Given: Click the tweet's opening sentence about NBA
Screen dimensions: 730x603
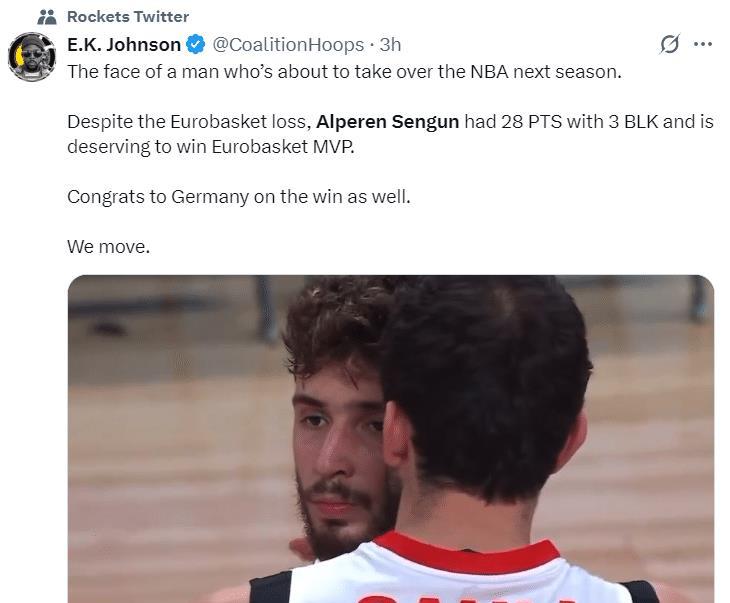Looking at the screenshot, I should [345, 72].
